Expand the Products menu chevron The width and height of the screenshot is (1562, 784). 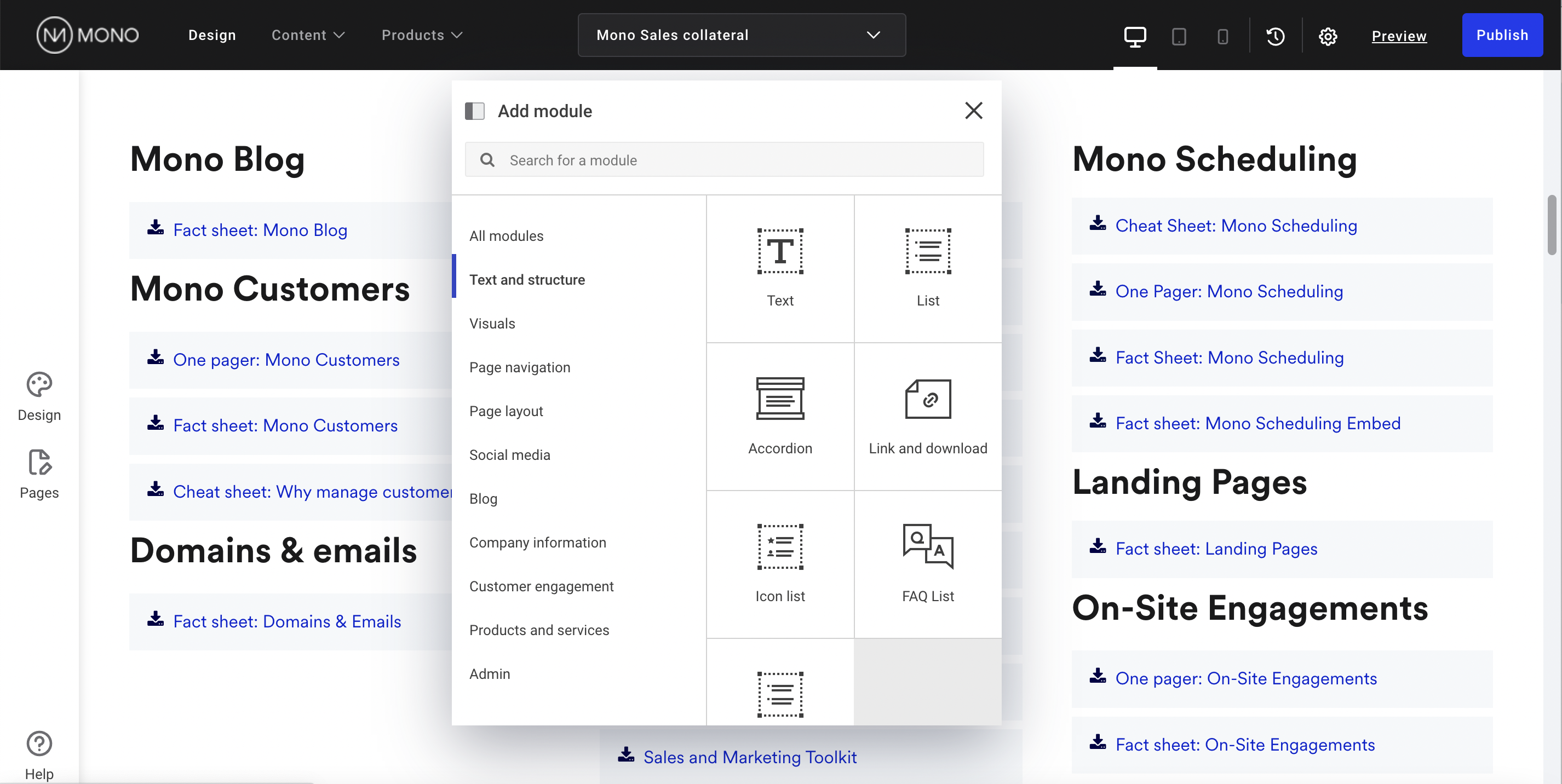click(x=457, y=36)
